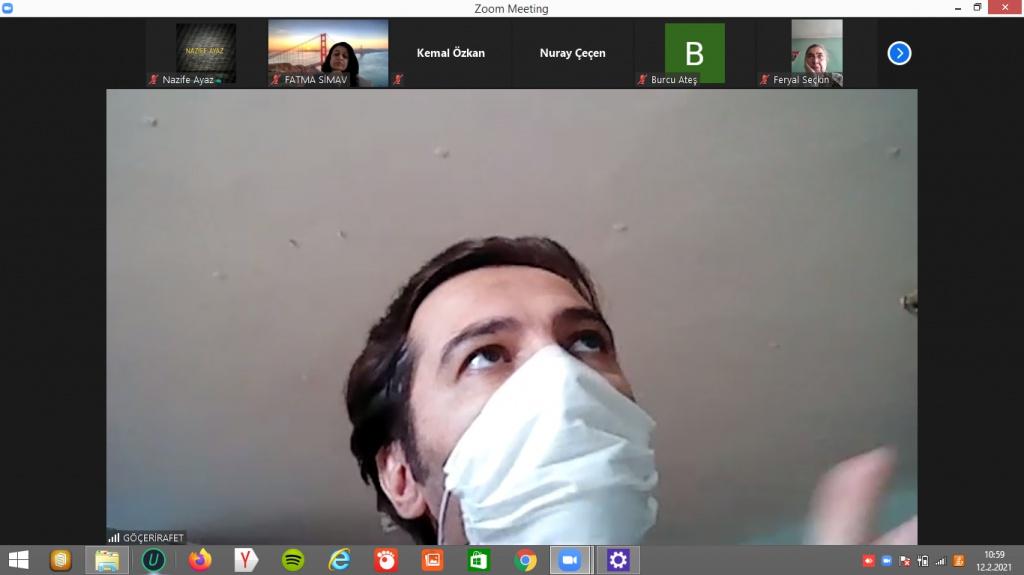
Task: Click the Nuray Çeçen participant tile
Action: (x=572, y=53)
